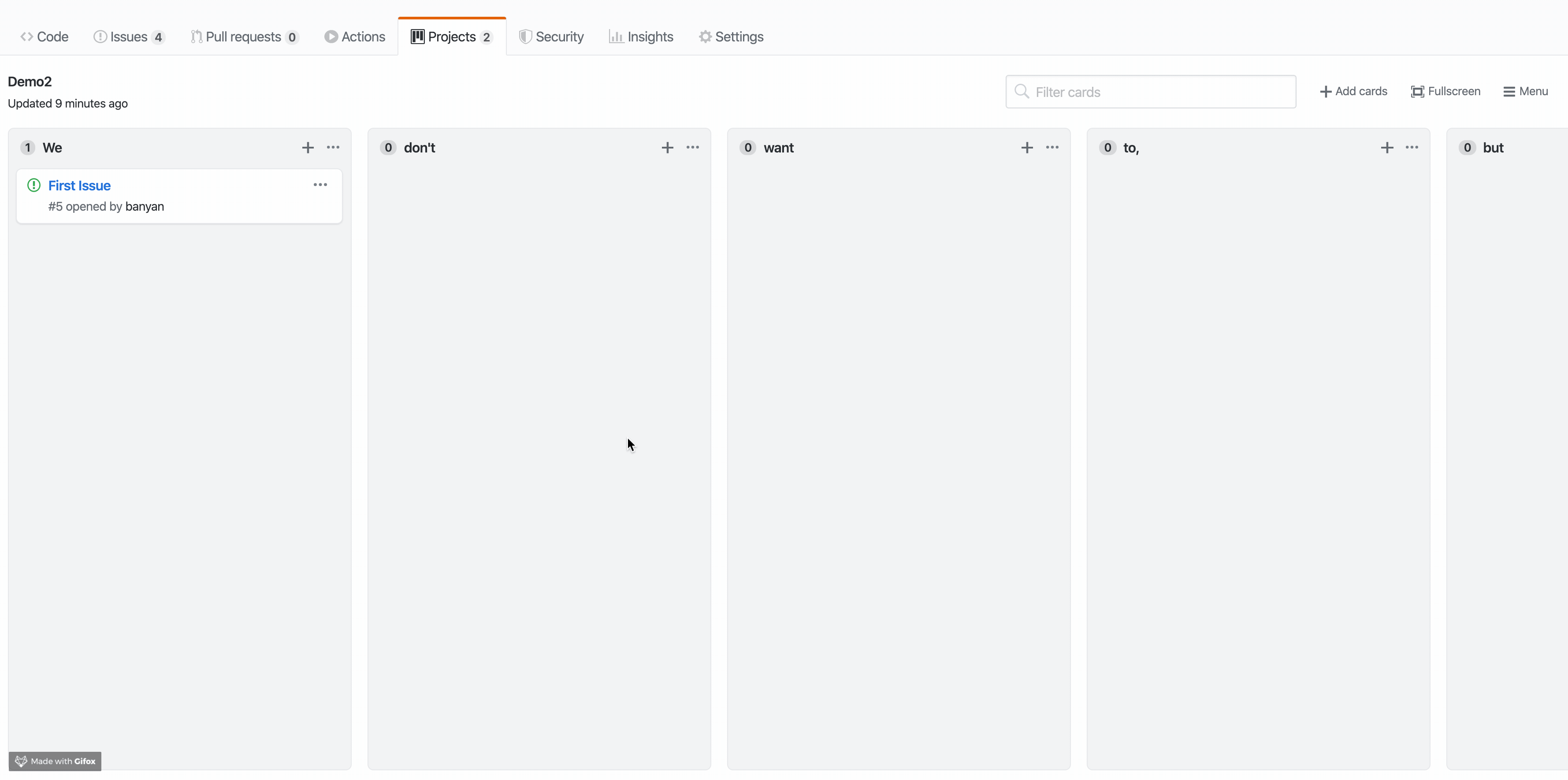This screenshot has height=780, width=1568.
Task: Open the "don't" column ellipsis menu
Action: (x=693, y=147)
